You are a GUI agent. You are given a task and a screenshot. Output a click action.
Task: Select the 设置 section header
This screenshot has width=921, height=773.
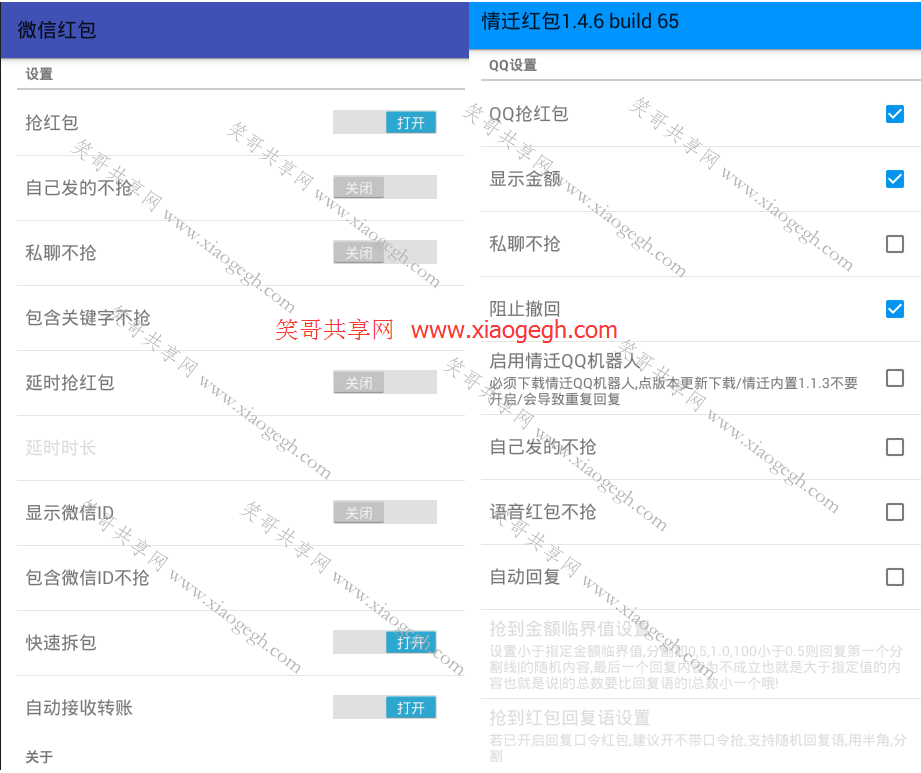click(39, 73)
